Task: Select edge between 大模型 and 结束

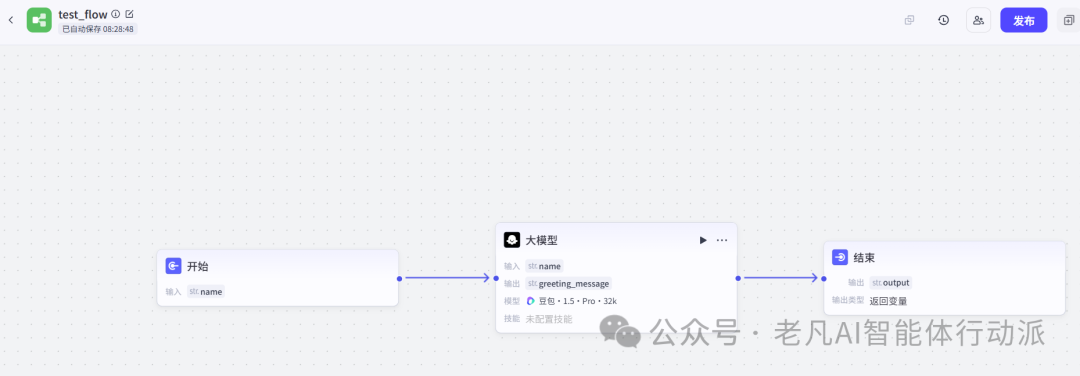Action: 781,278
